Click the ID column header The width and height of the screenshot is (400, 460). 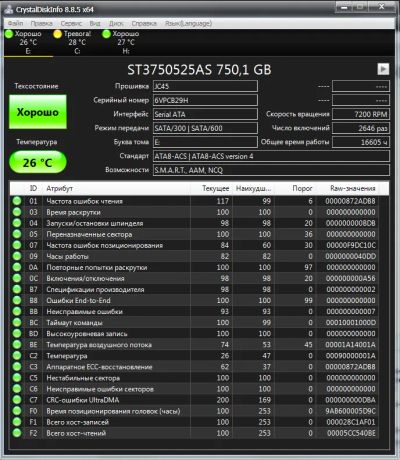pyautogui.click(x=33, y=188)
